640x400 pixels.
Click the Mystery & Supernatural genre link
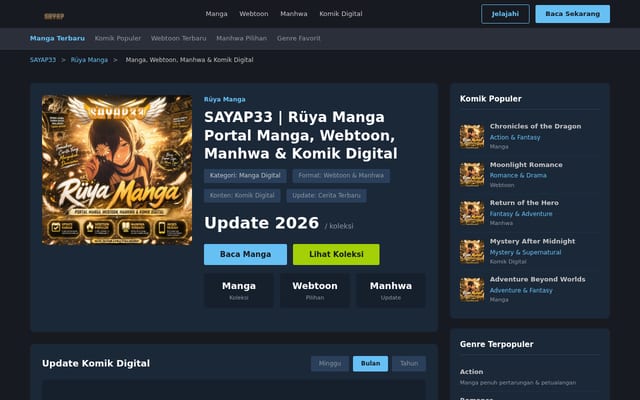click(525, 253)
